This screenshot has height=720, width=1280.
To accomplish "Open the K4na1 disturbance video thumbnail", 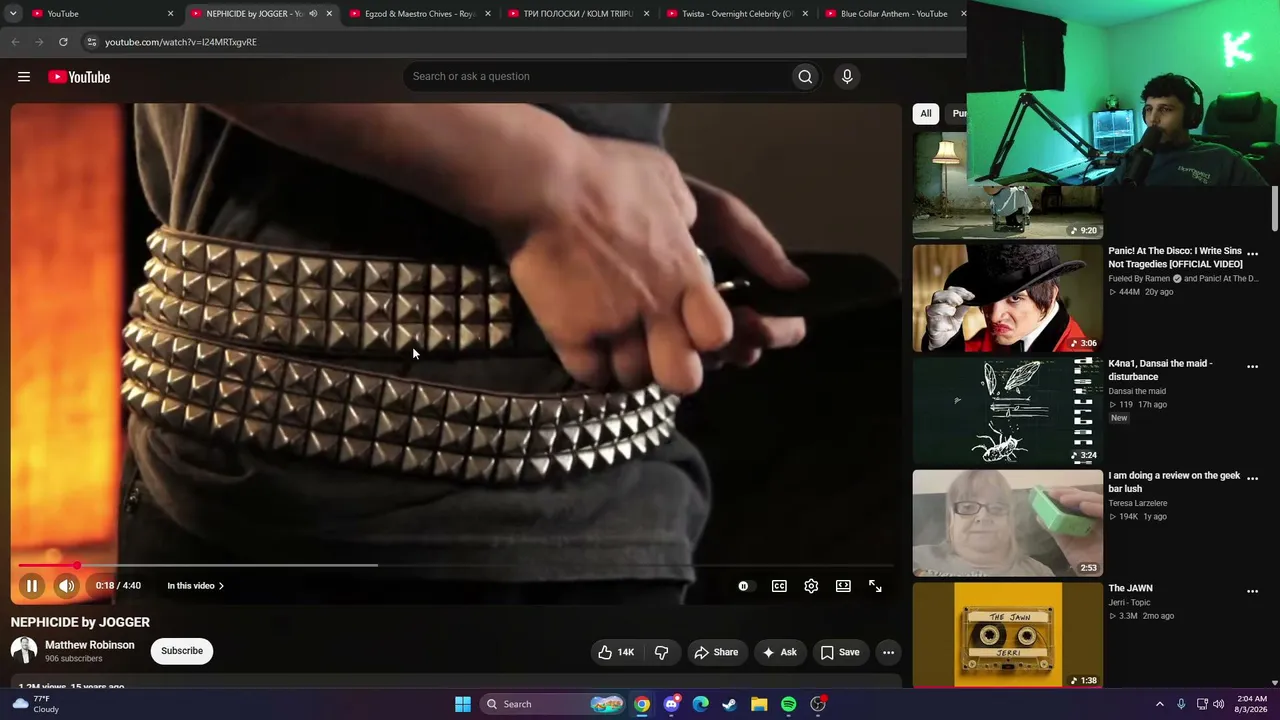I will (1007, 411).
